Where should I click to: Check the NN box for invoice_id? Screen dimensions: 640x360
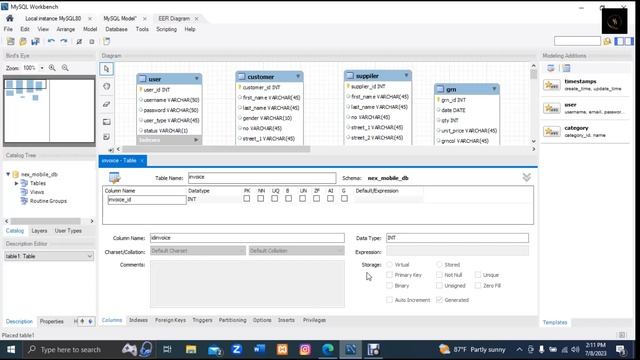(260, 199)
